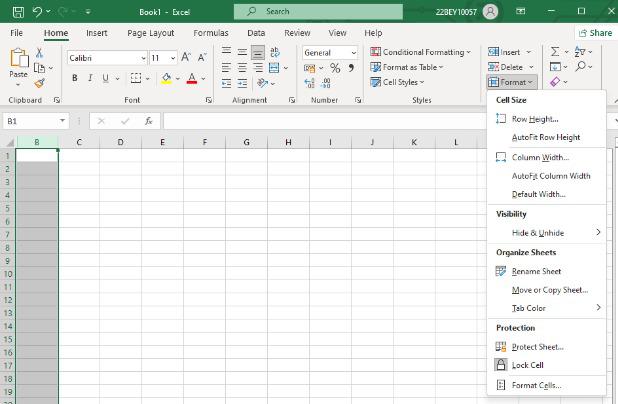Click Decrease Indent icon
Image resolution: width=618 pixels, height=404 pixels.
(x=226, y=83)
